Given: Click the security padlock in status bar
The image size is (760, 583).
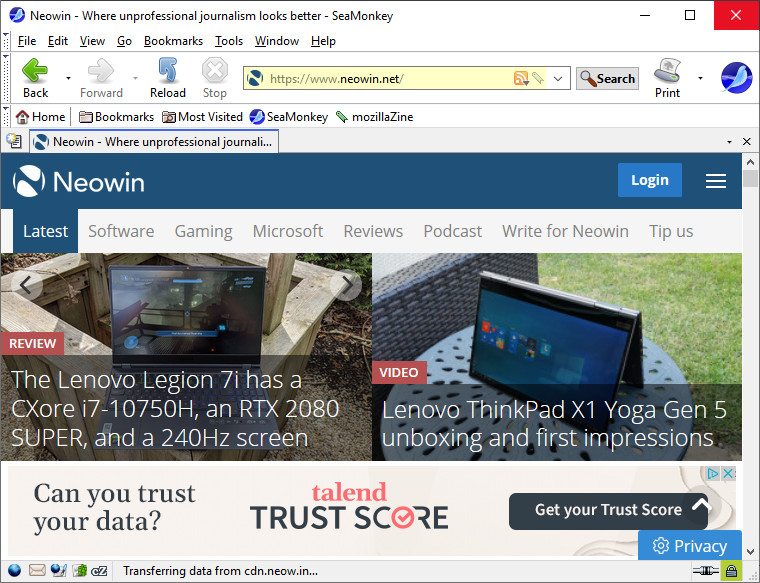Looking at the screenshot, I should click(x=731, y=571).
